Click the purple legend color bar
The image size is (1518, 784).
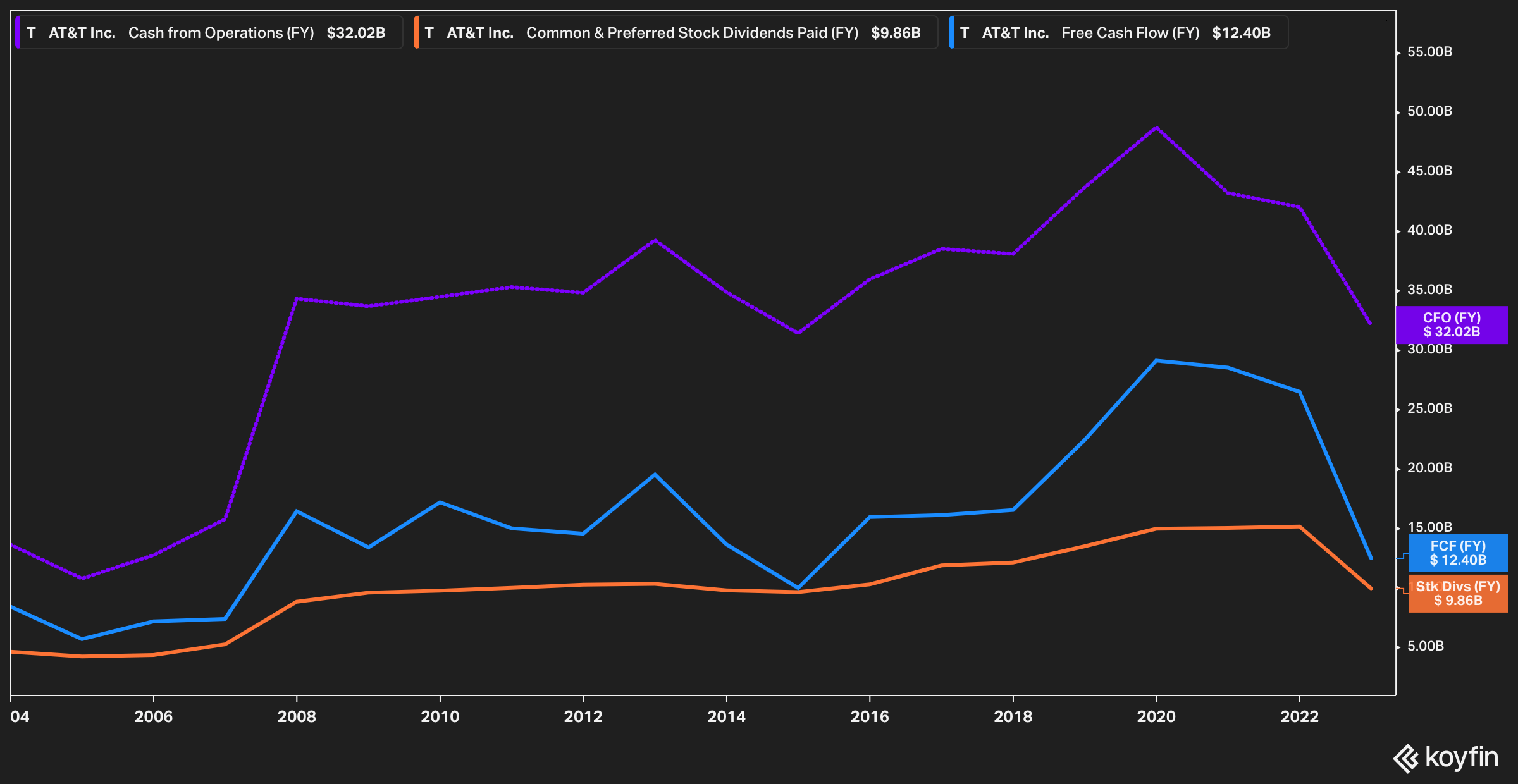[x=18, y=33]
